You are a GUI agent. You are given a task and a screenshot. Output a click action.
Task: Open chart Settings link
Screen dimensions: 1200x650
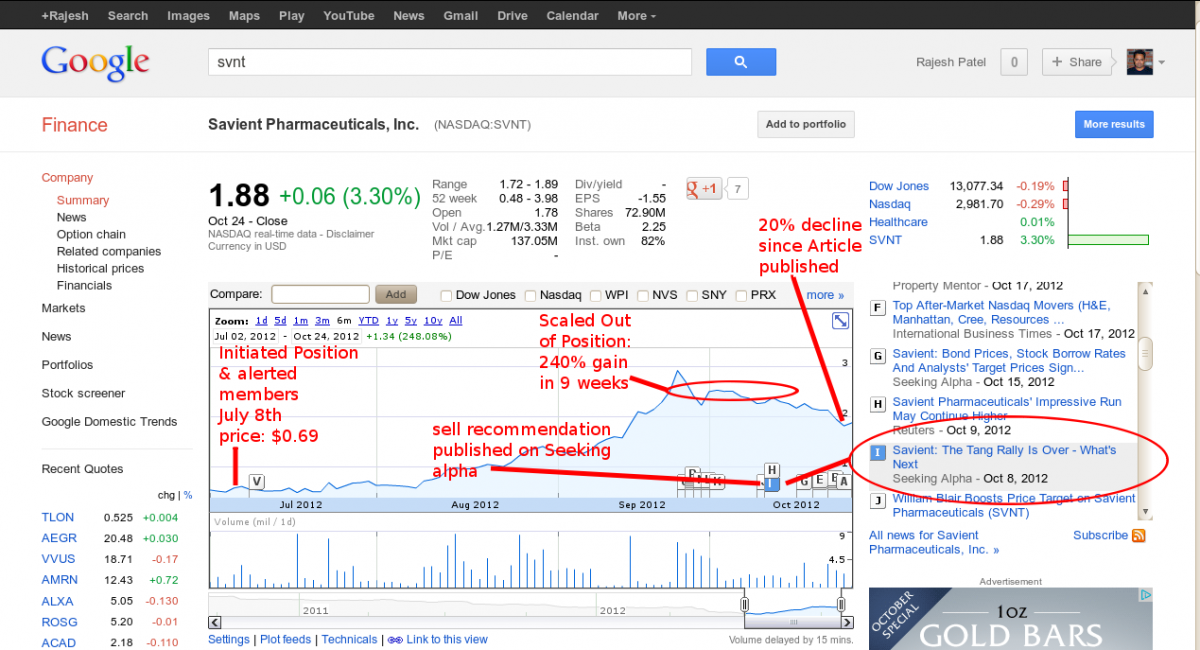[229, 640]
